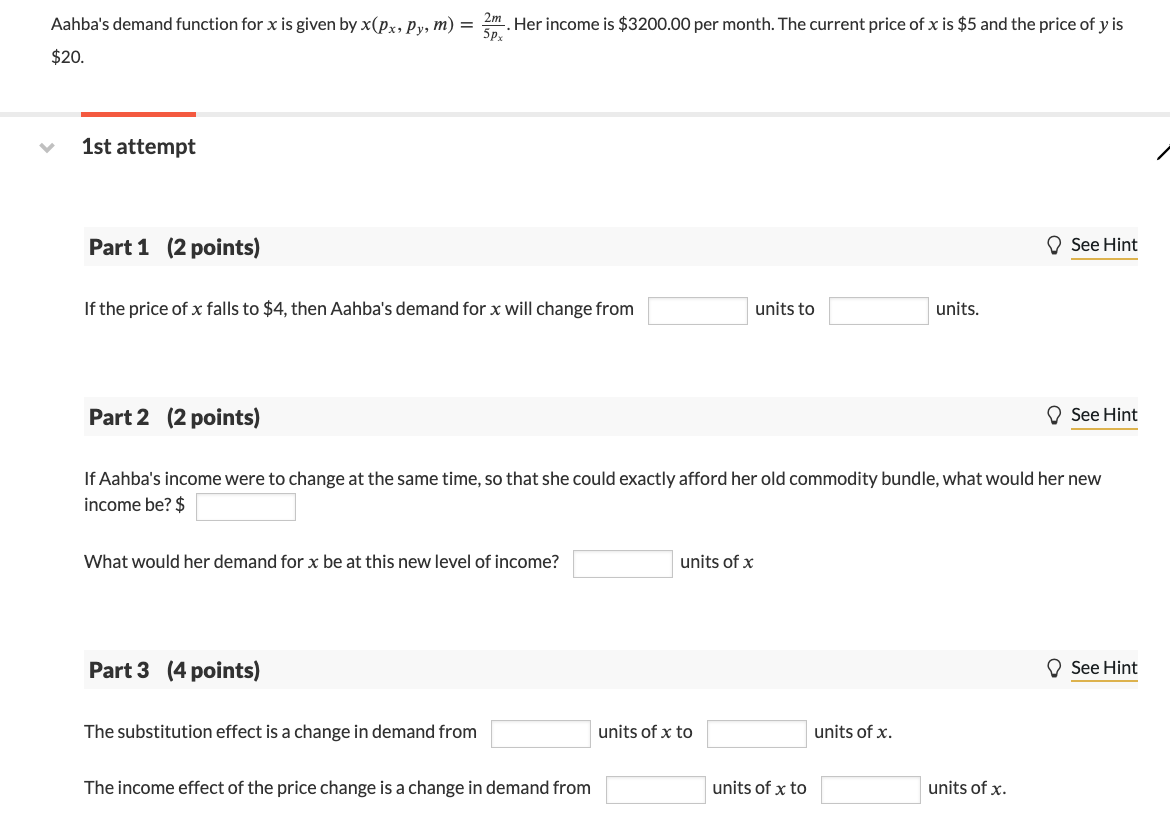Click the orange progress bar near the top
The width and height of the screenshot is (1170, 838).
[x=138, y=114]
